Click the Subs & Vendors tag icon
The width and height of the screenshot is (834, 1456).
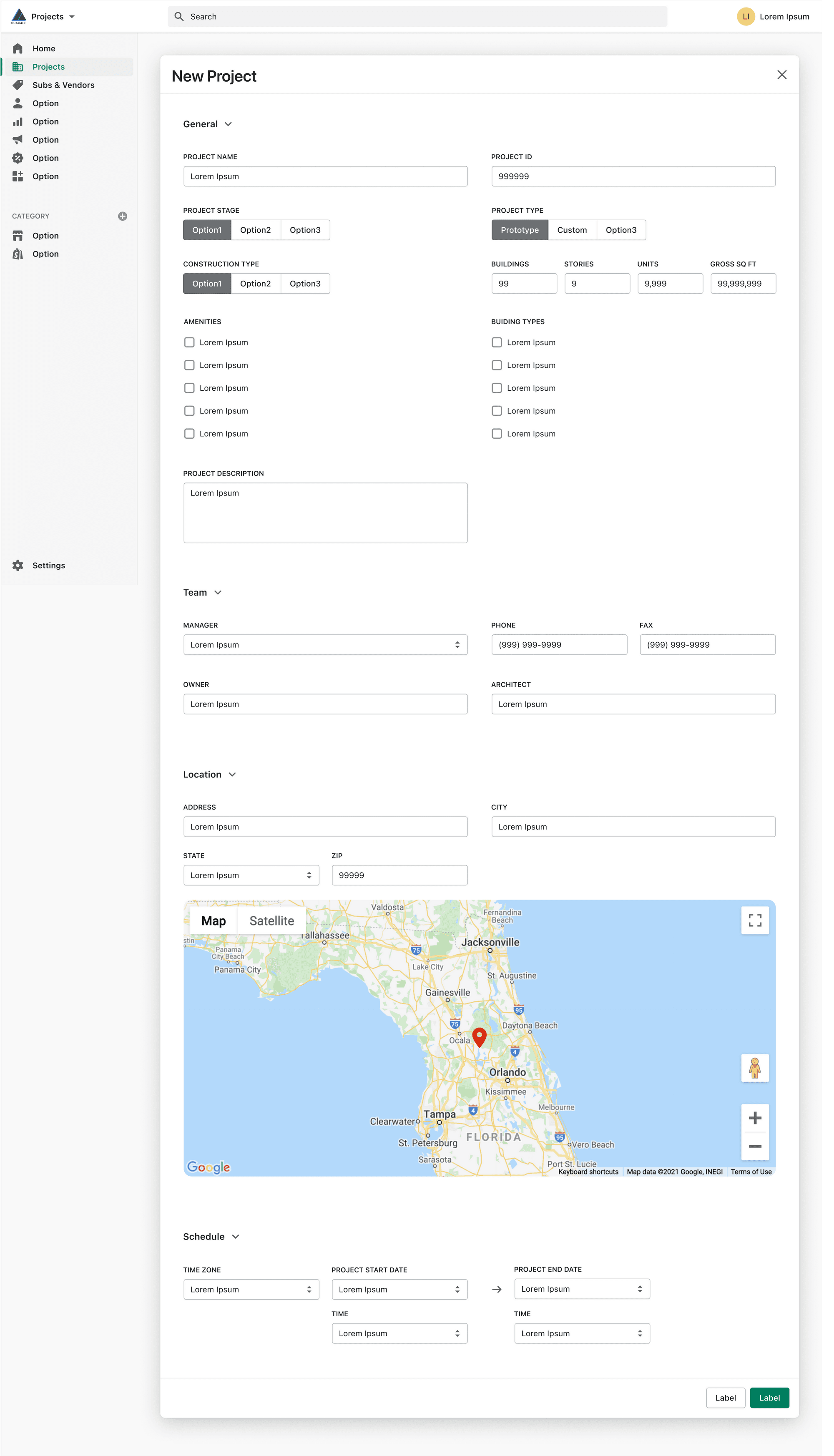click(x=18, y=85)
